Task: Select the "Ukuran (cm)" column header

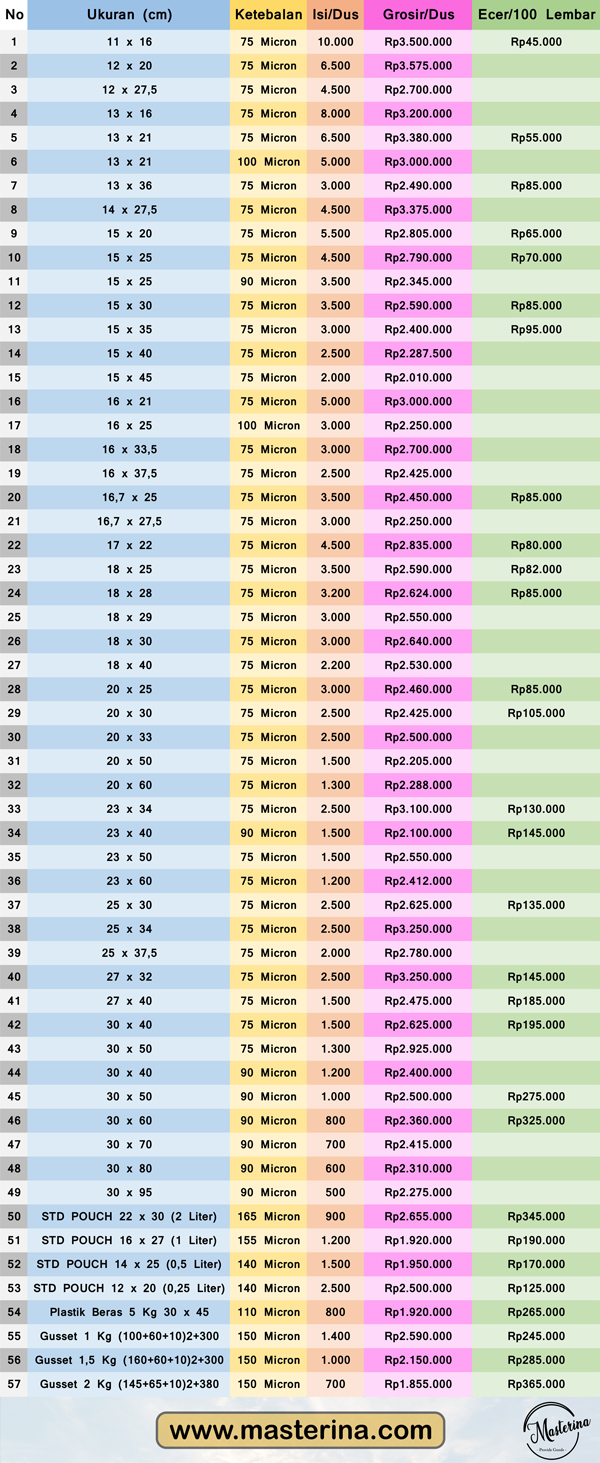Action: coord(129,15)
